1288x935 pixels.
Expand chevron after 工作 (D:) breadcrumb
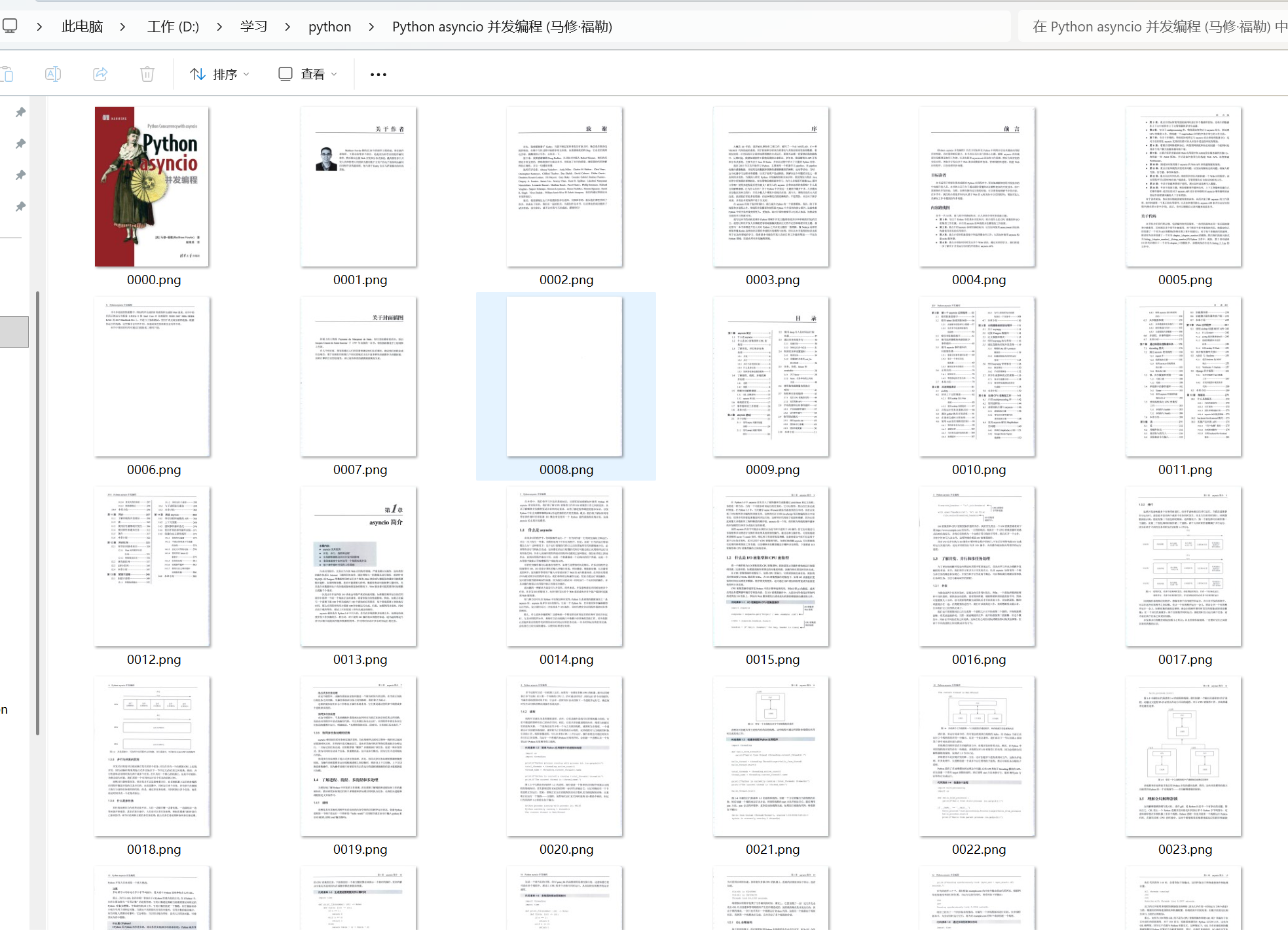219,27
